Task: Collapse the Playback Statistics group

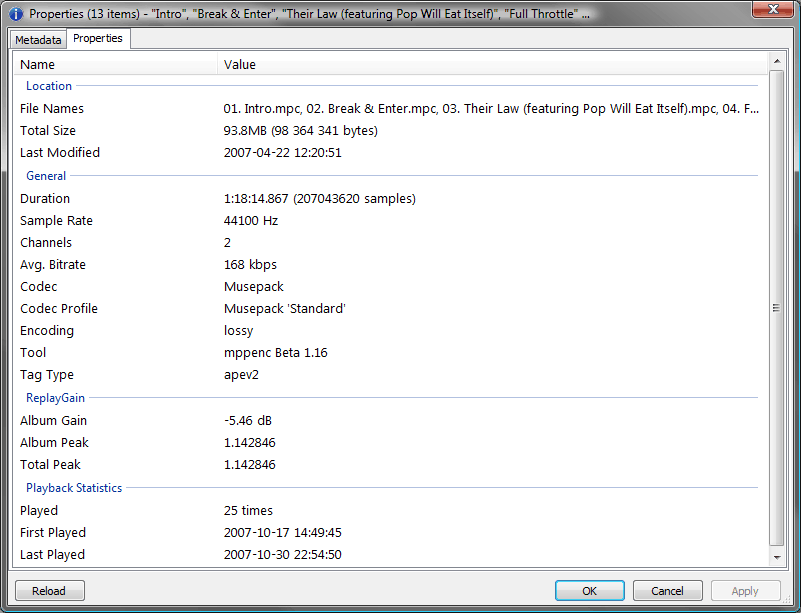Action: click(x=74, y=488)
